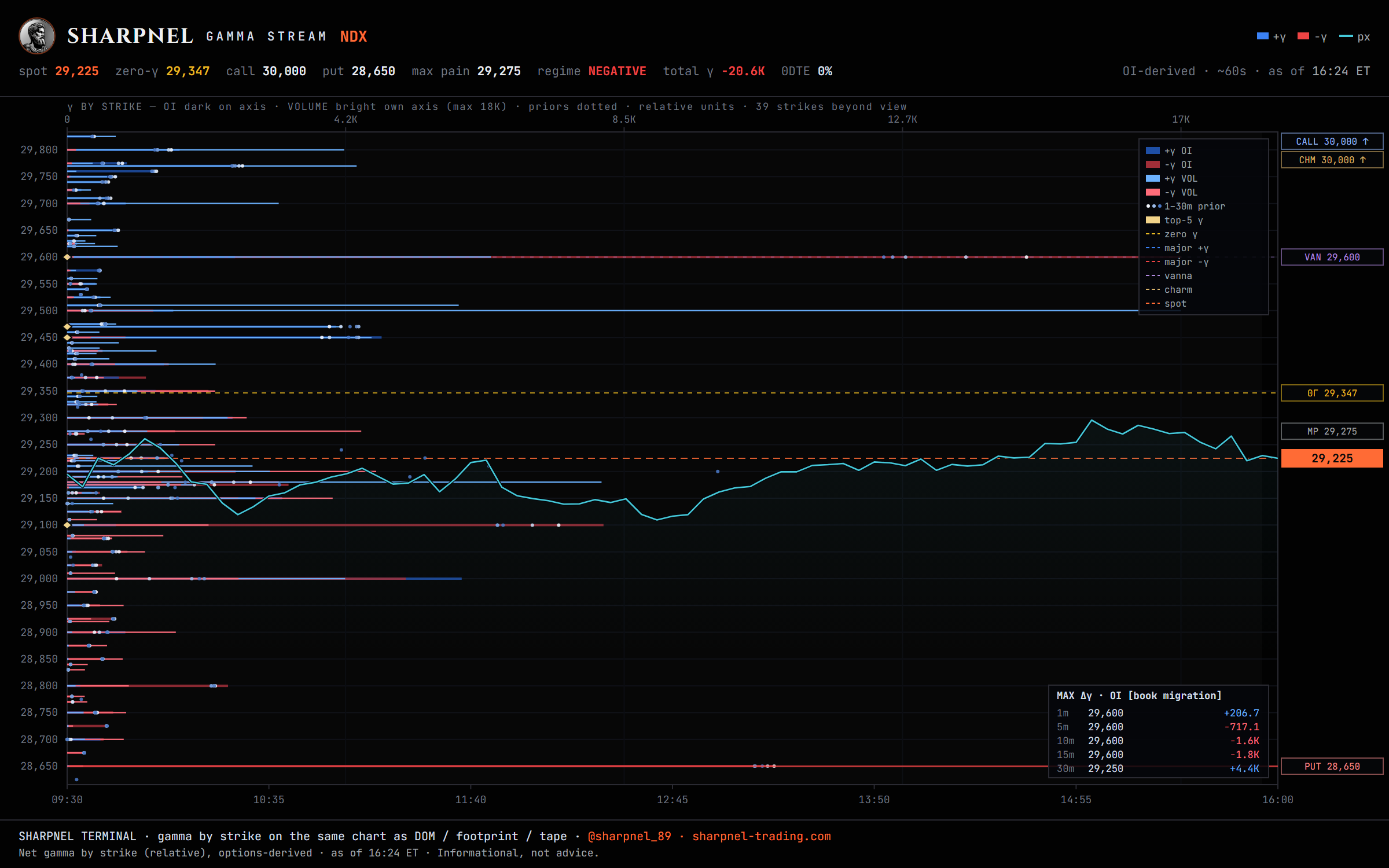This screenshot has width=1389, height=868.
Task: Click the Sharpnel bust logo icon
Action: [x=37, y=36]
